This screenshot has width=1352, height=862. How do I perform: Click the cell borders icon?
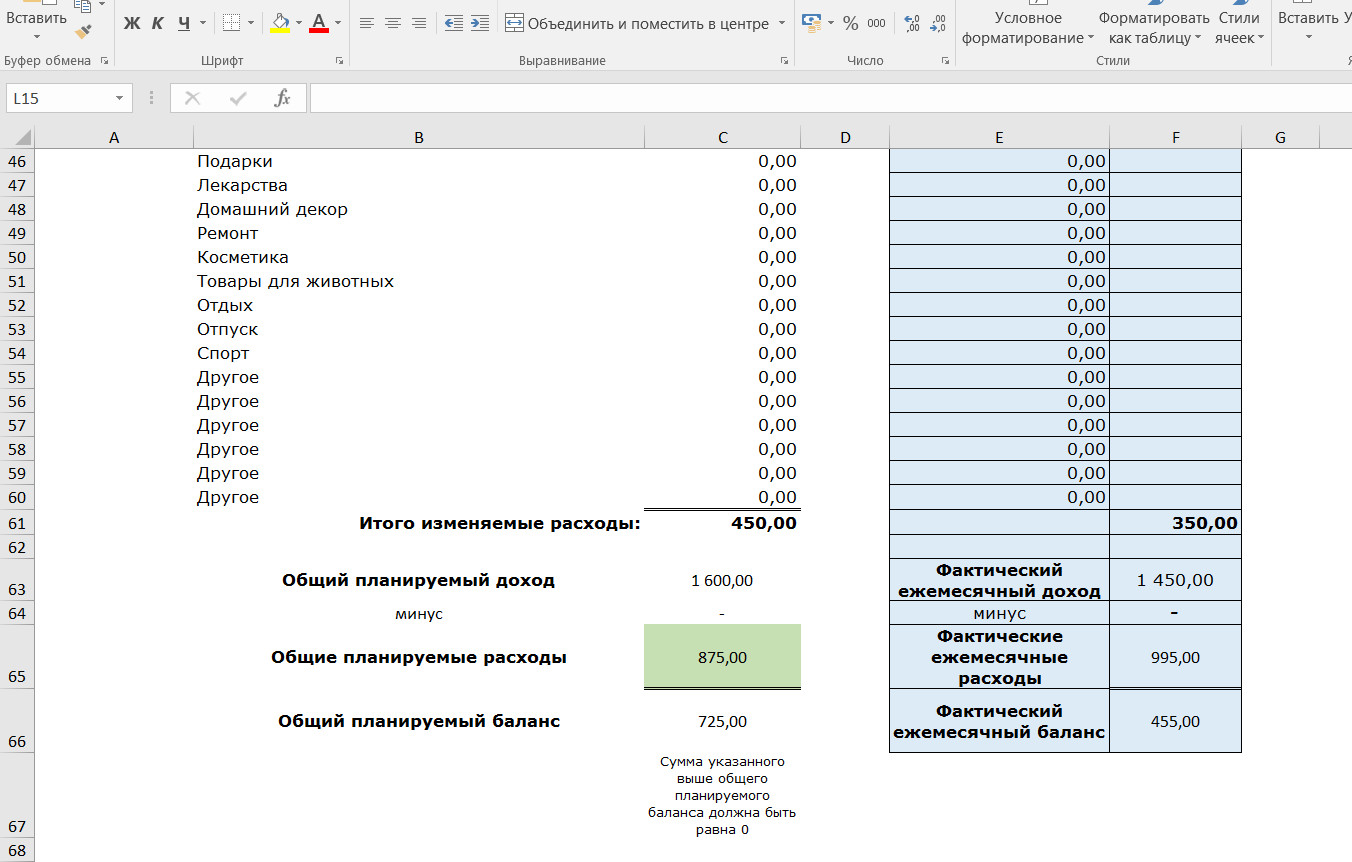click(x=231, y=23)
